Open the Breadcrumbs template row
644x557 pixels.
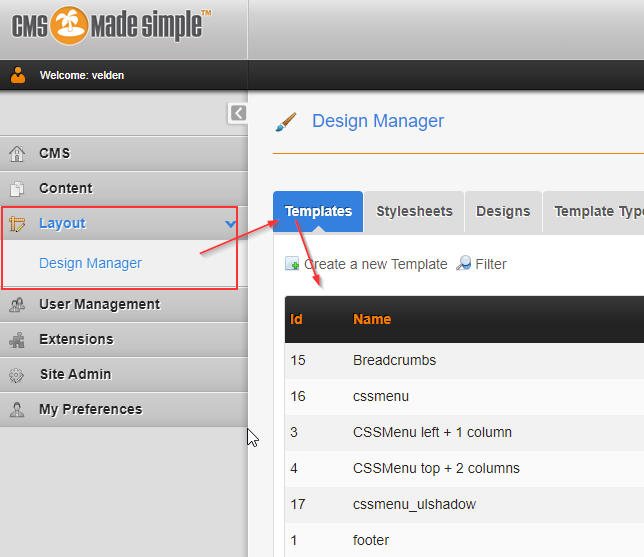tap(394, 360)
